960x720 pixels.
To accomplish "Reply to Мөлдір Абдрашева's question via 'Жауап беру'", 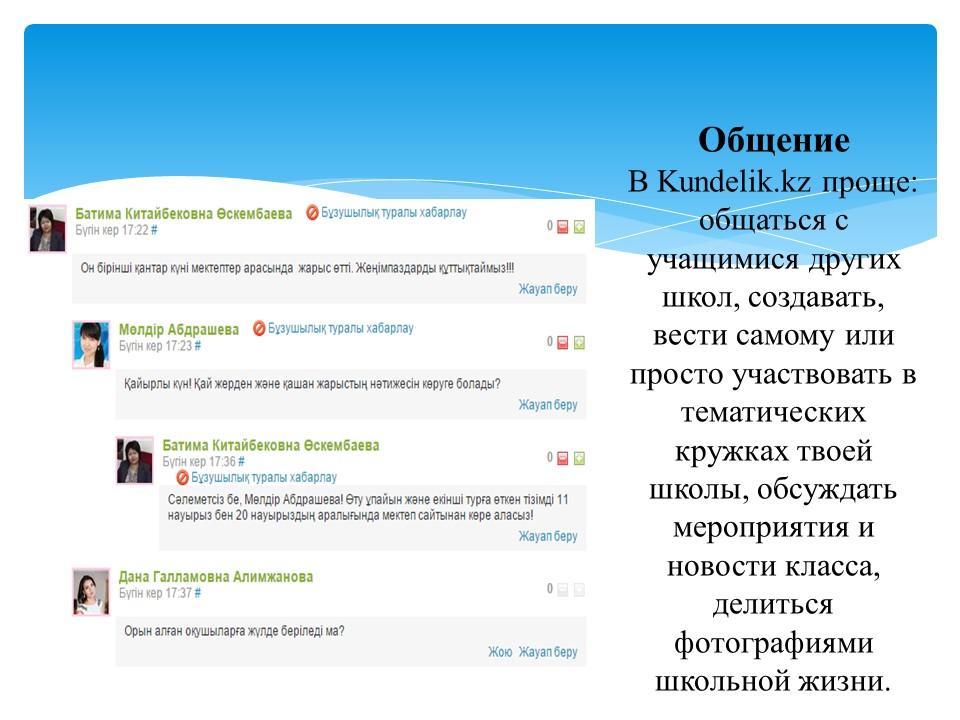I will (548, 405).
